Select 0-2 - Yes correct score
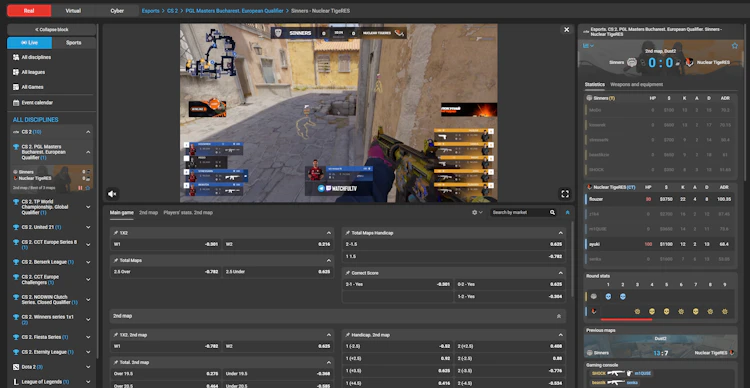750x388 pixels. click(509, 284)
